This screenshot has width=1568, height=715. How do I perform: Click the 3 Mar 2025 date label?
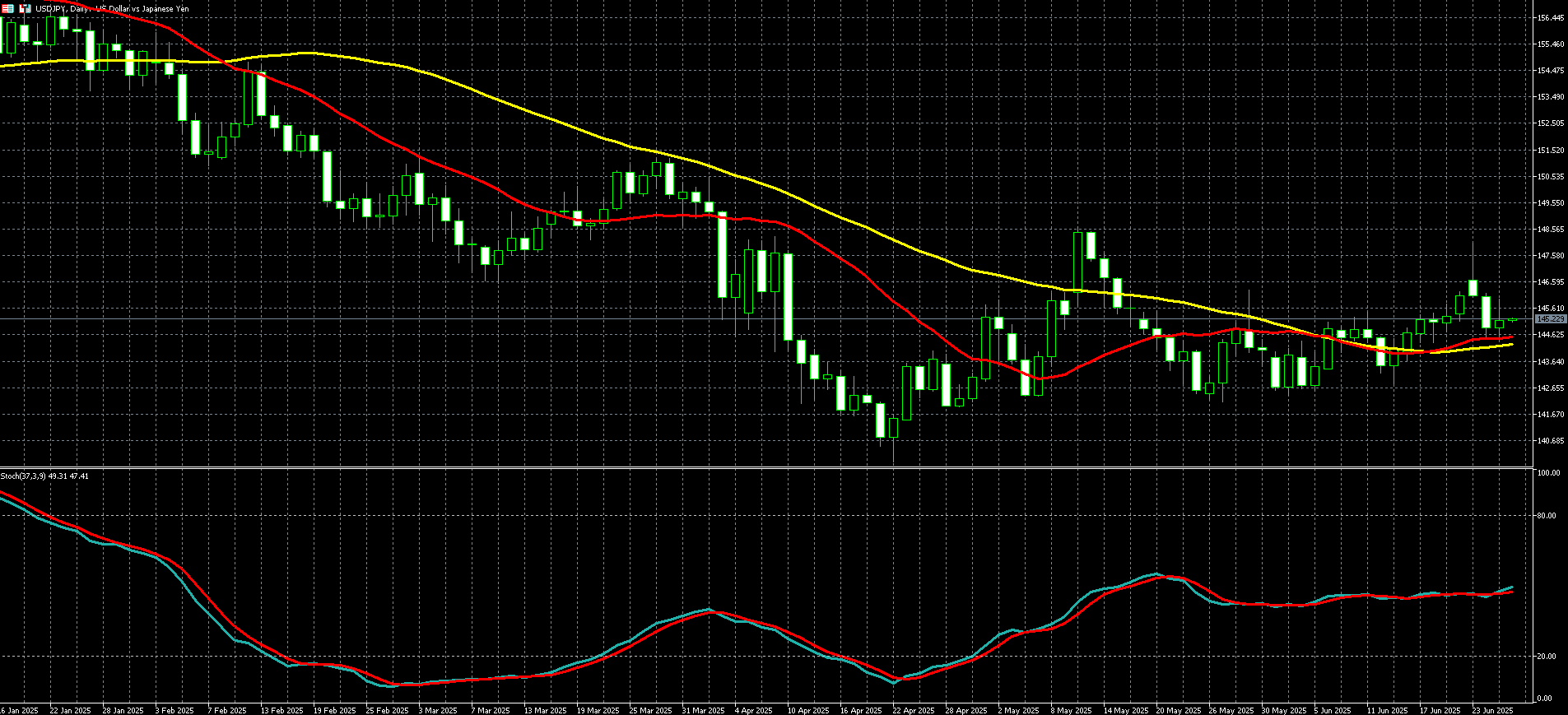coord(437,710)
